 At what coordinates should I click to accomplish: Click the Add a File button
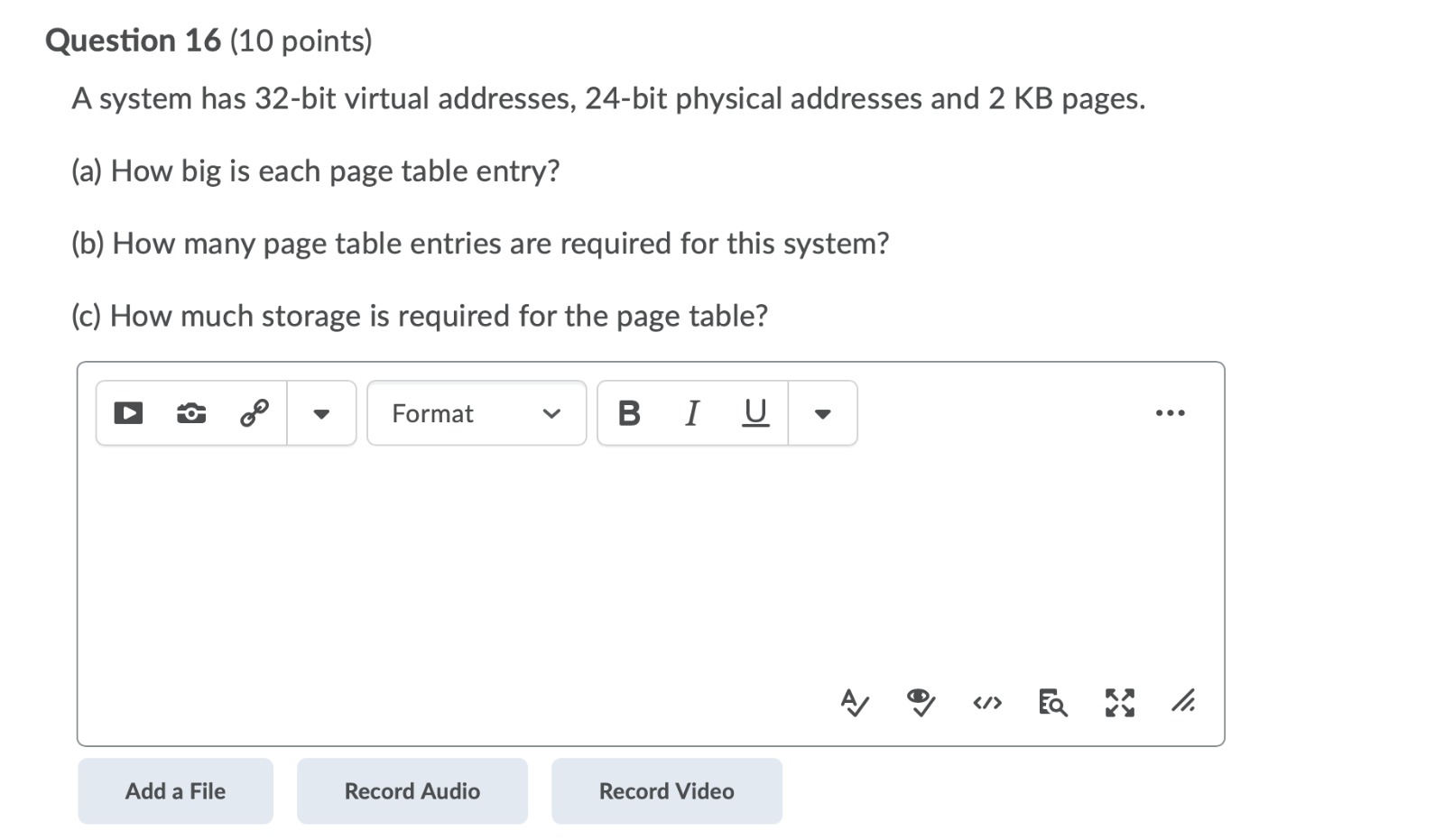click(x=175, y=790)
